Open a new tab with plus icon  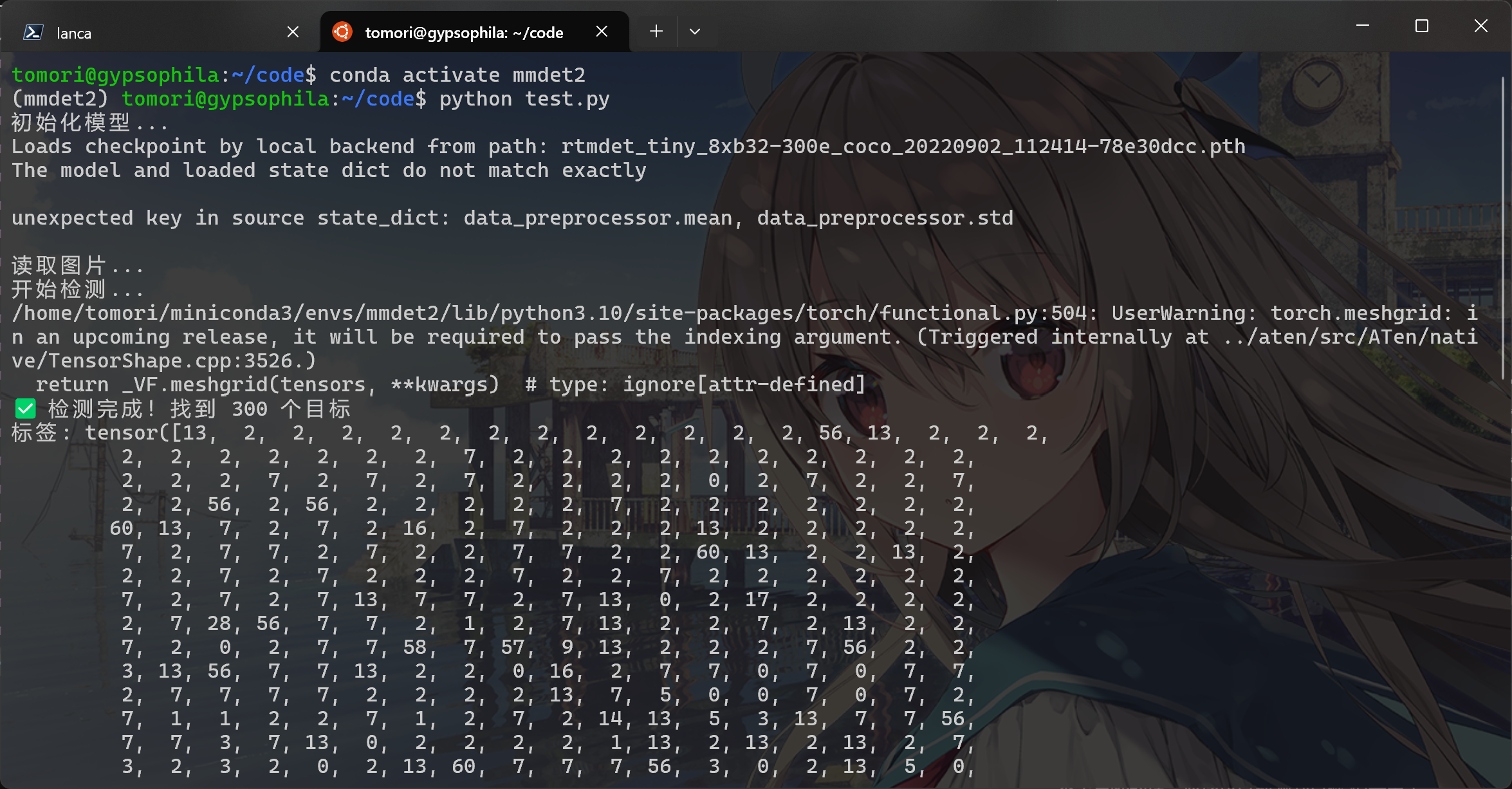656,32
